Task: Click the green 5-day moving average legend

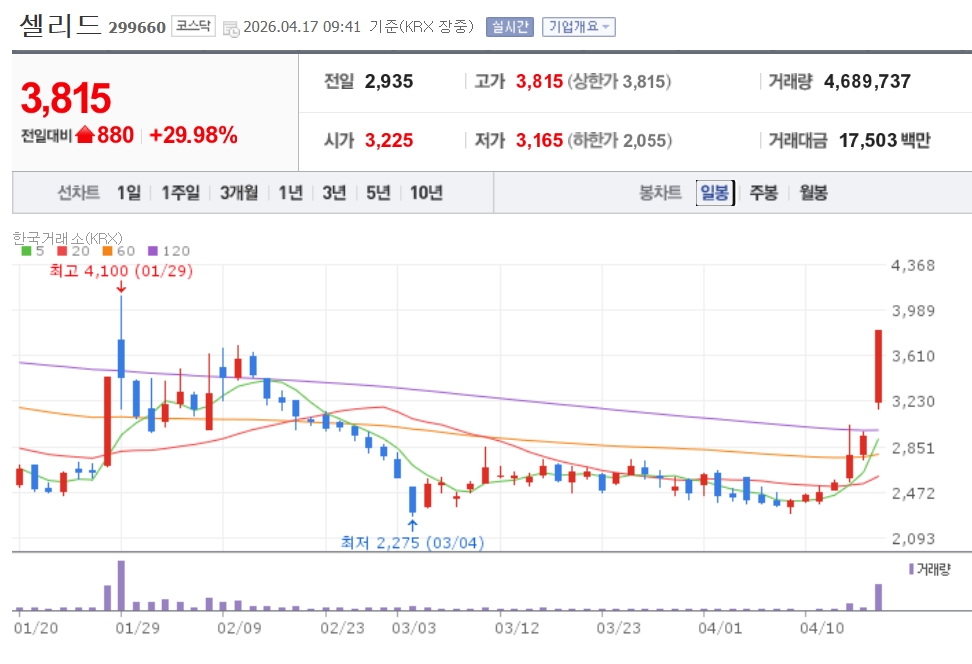Action: pos(33,251)
